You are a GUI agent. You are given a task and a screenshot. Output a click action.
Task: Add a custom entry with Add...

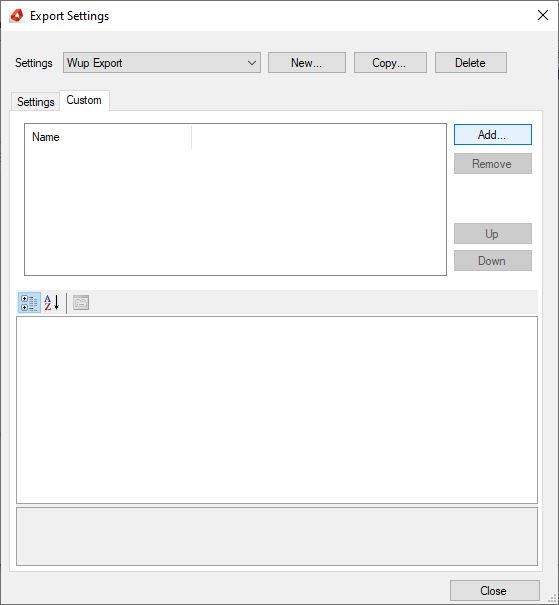pos(493,135)
